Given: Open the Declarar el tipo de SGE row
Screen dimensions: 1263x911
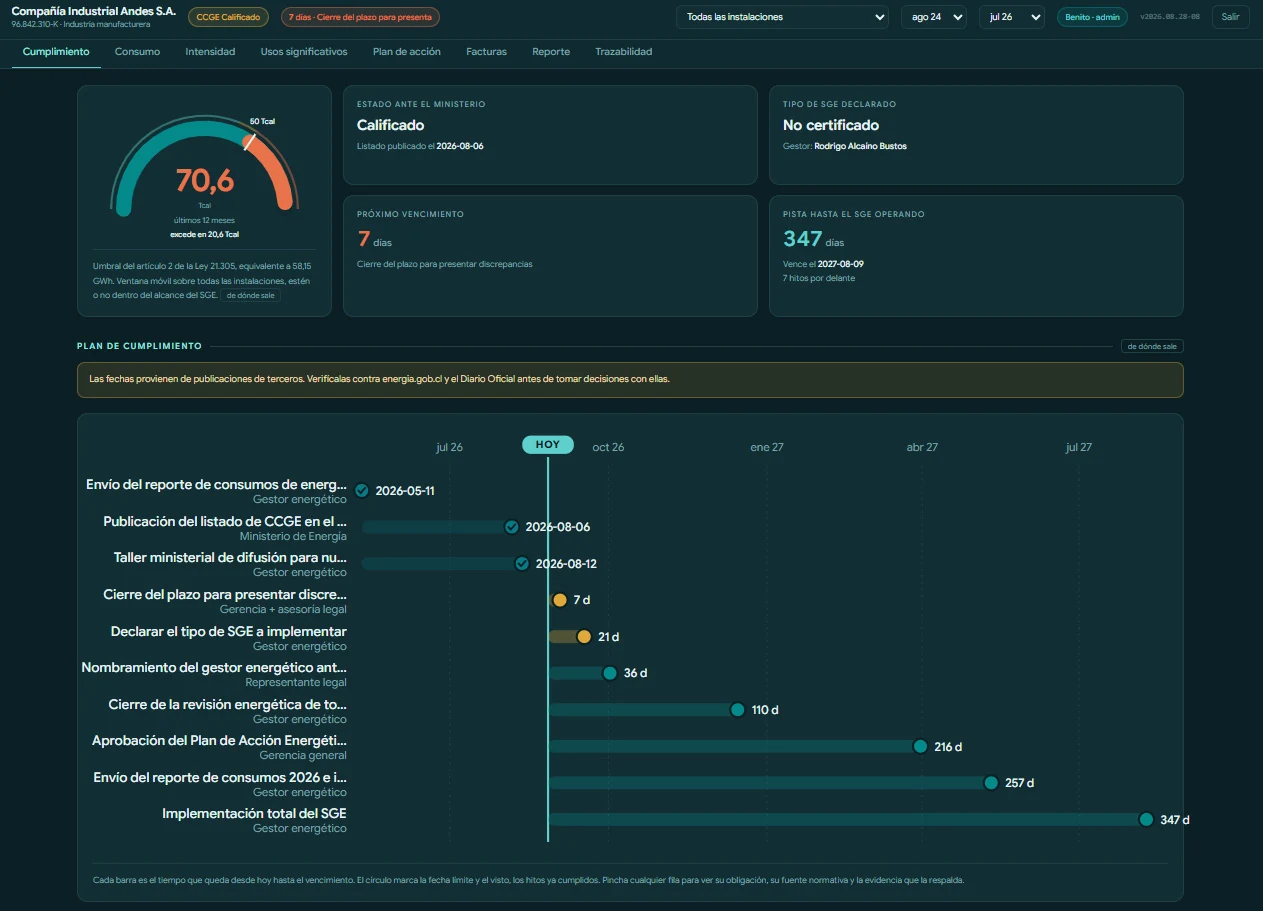Looking at the screenshot, I should [x=229, y=638].
